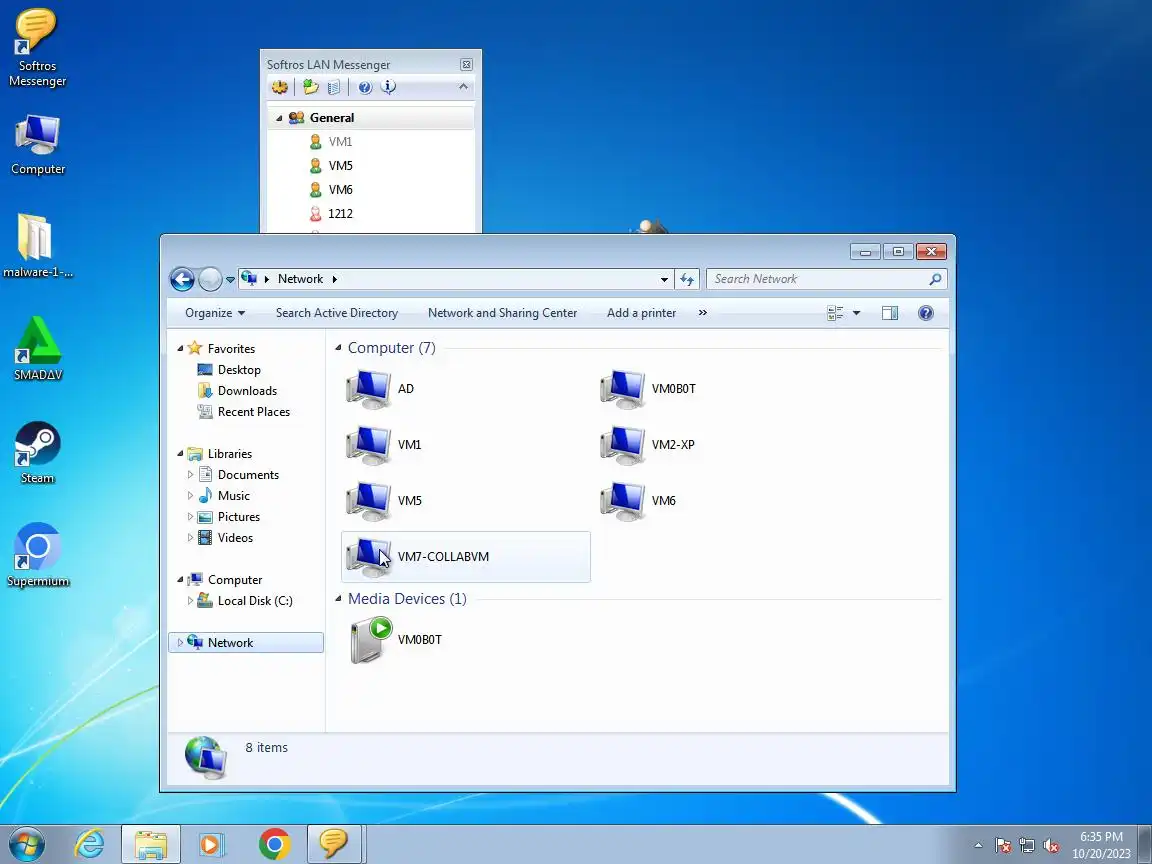Launch Google Chrome from taskbar
The width and height of the screenshot is (1152, 864).
tap(275, 844)
